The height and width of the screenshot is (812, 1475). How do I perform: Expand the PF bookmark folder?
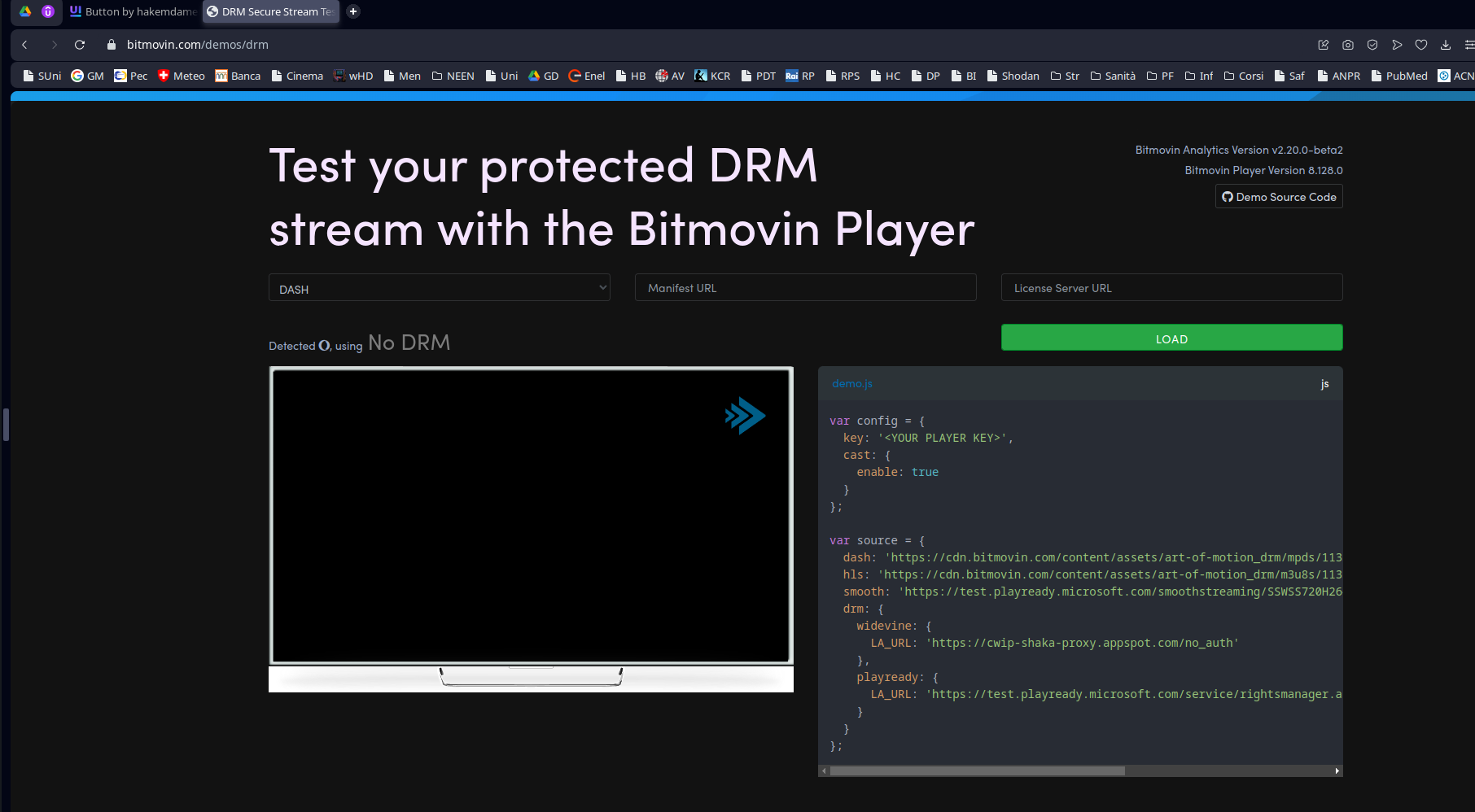click(x=1160, y=76)
